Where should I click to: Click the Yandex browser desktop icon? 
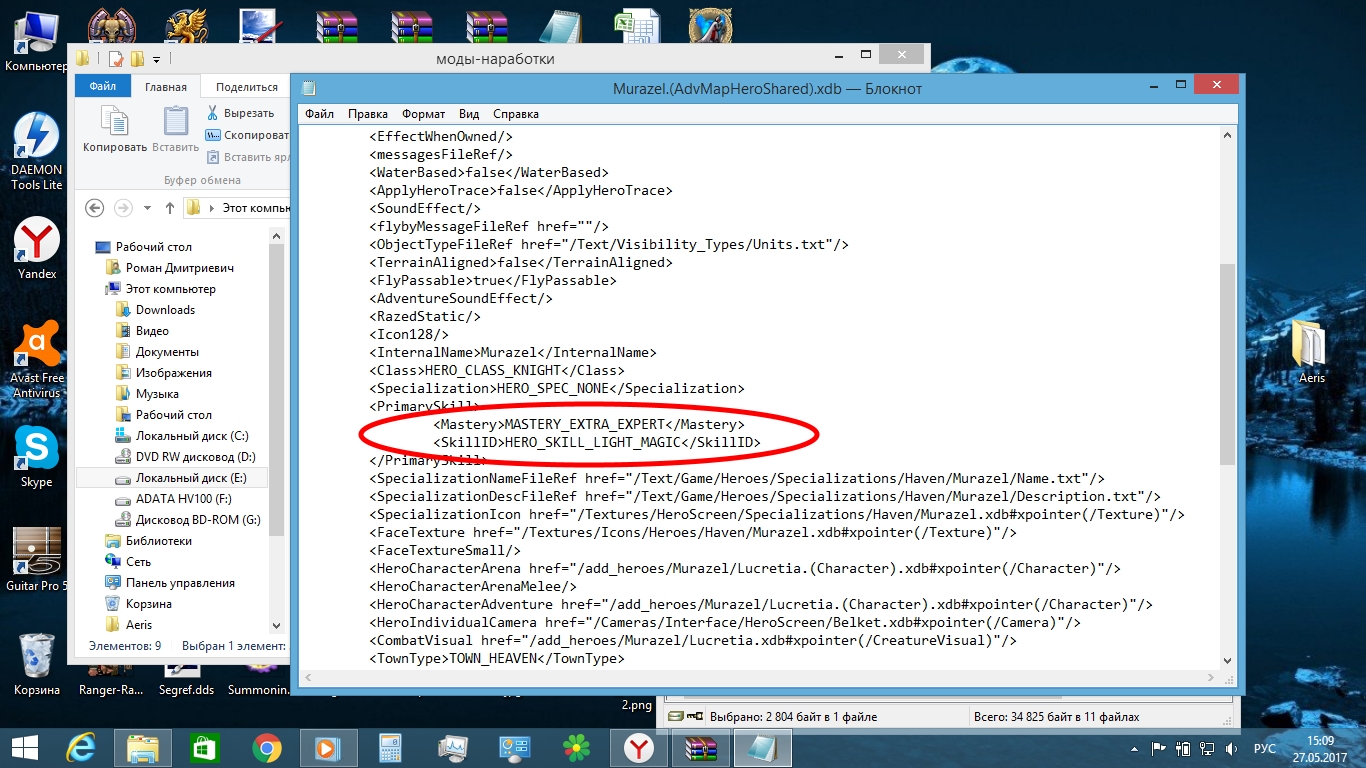(x=37, y=249)
